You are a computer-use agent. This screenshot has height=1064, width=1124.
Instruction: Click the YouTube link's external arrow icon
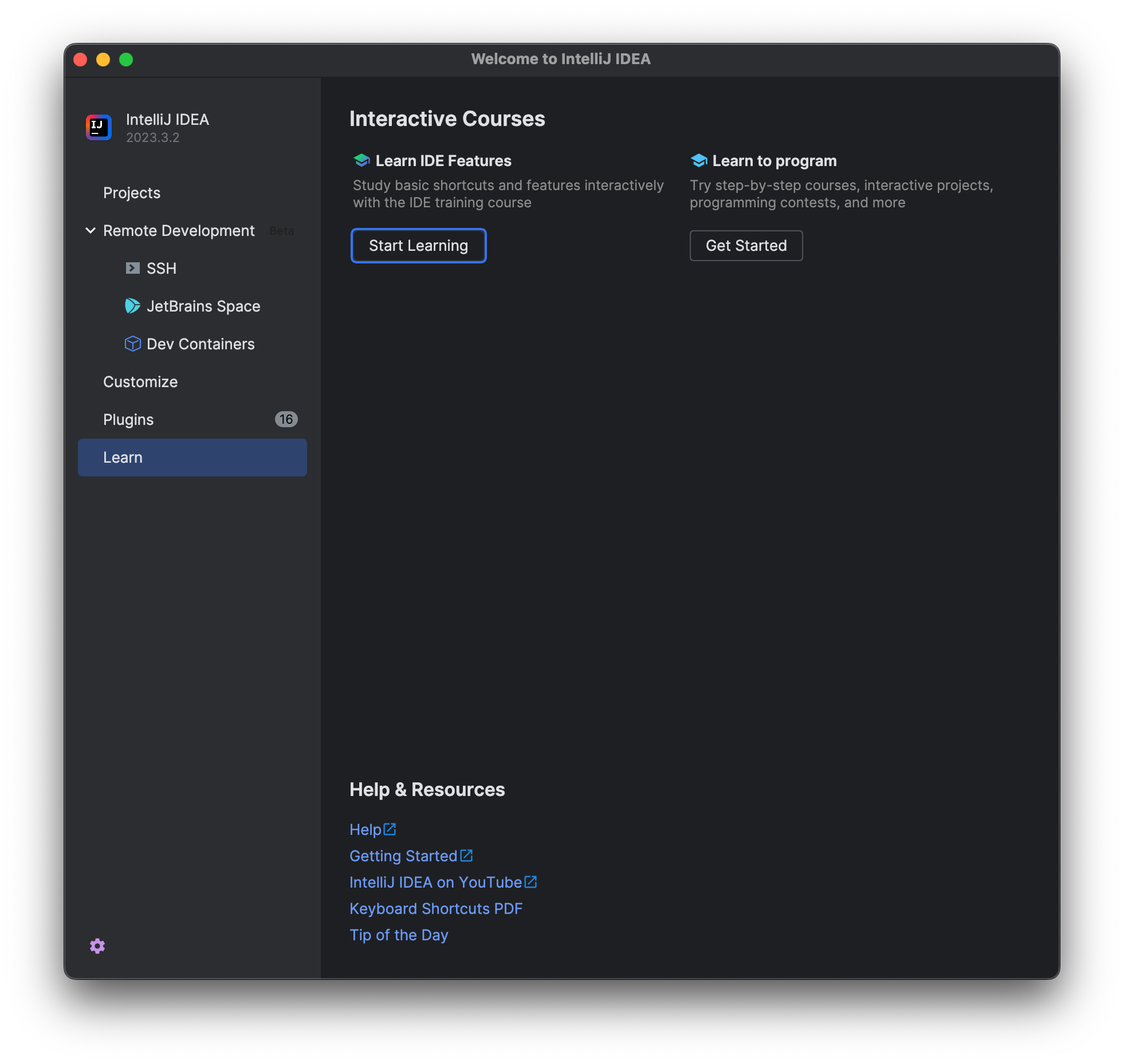530,881
